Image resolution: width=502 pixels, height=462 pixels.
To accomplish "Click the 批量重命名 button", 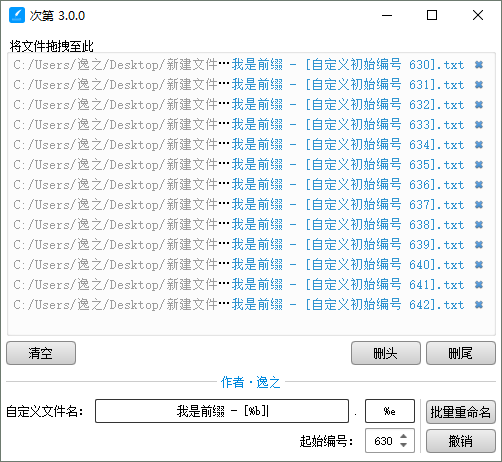I will 461,412.
